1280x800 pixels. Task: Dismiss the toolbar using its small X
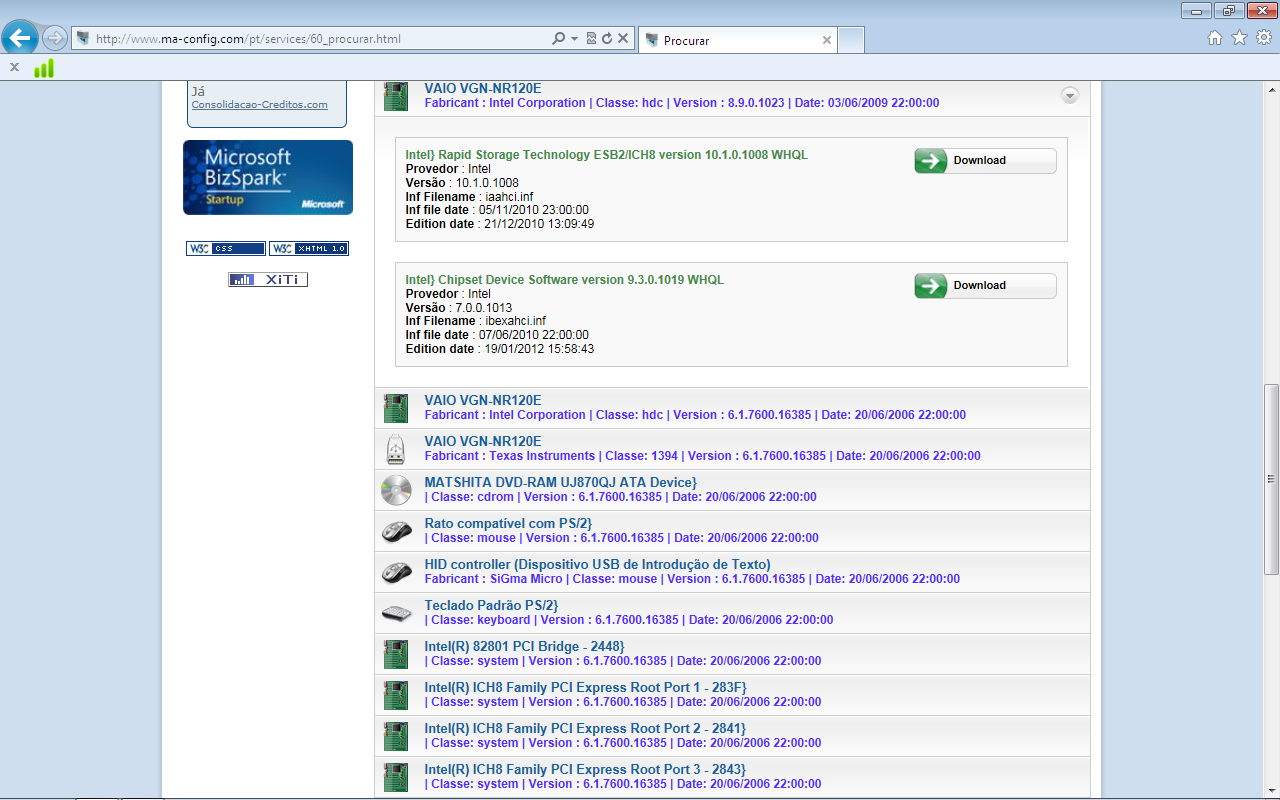point(14,67)
